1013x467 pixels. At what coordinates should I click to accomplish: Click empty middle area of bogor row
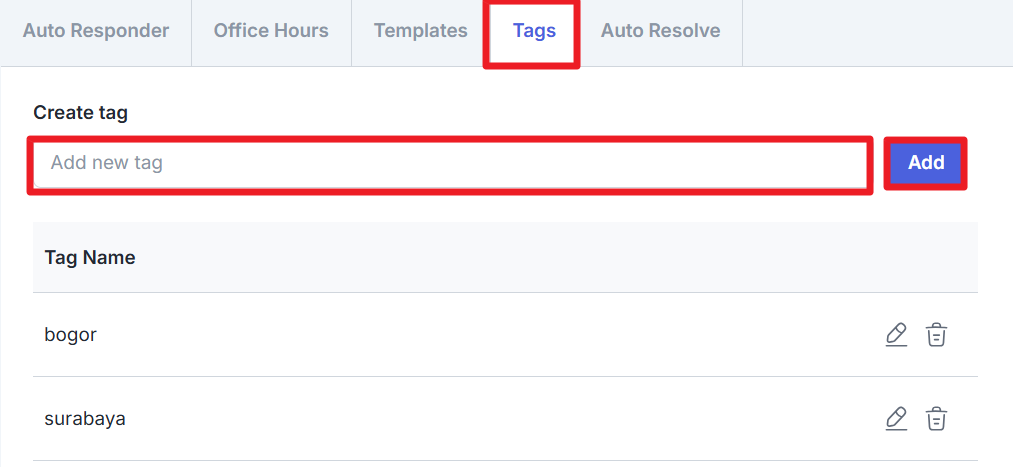click(x=480, y=335)
